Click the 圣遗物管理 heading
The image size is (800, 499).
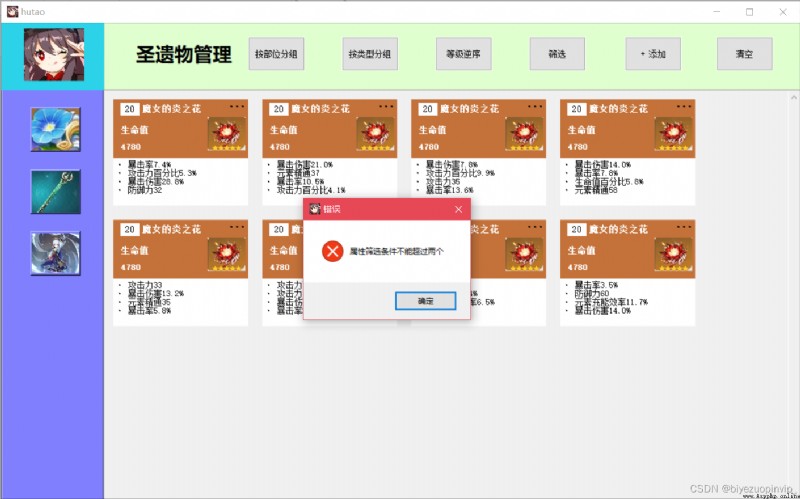pos(184,54)
